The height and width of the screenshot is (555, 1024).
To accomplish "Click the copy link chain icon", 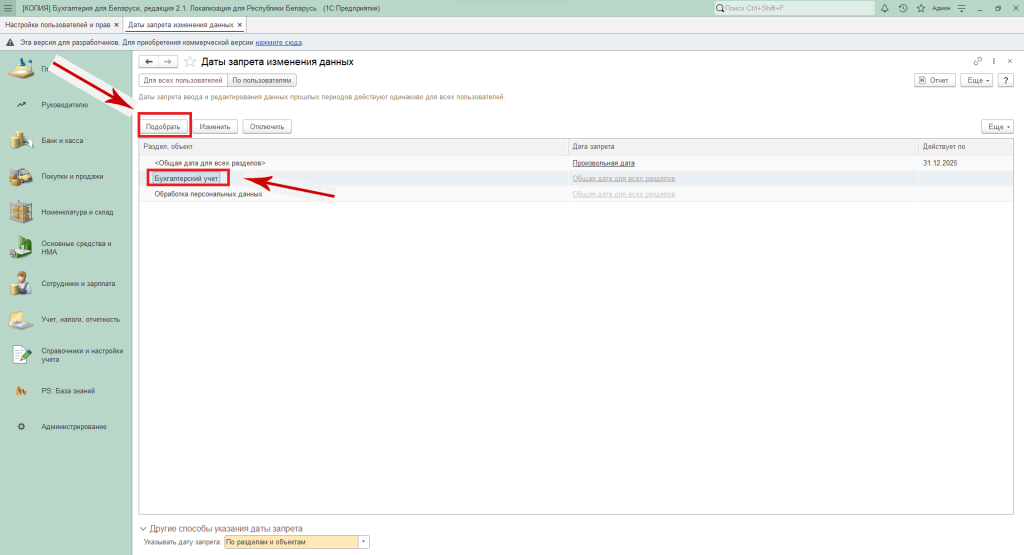I will 978,62.
